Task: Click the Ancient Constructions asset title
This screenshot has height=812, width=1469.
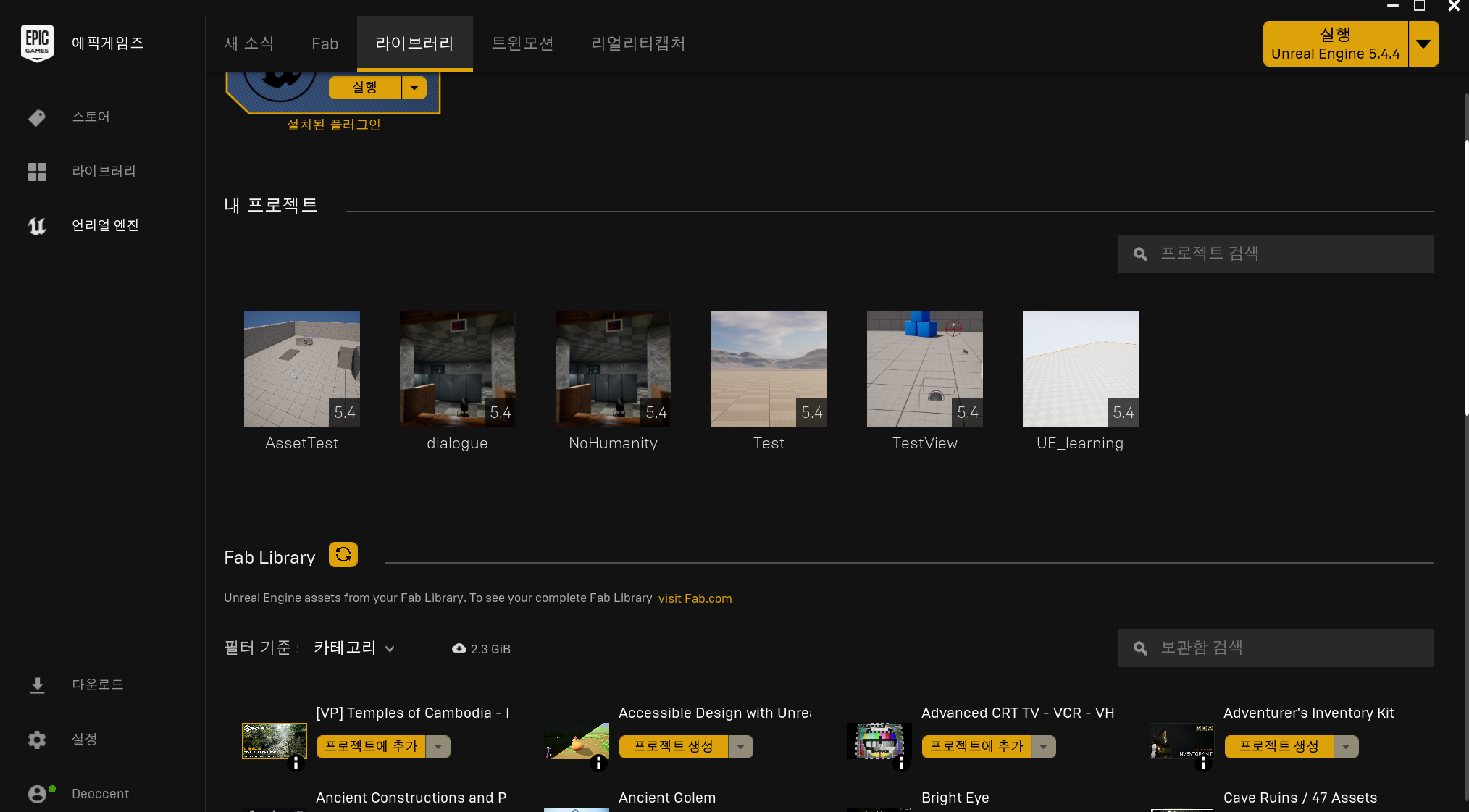Action: 412,798
